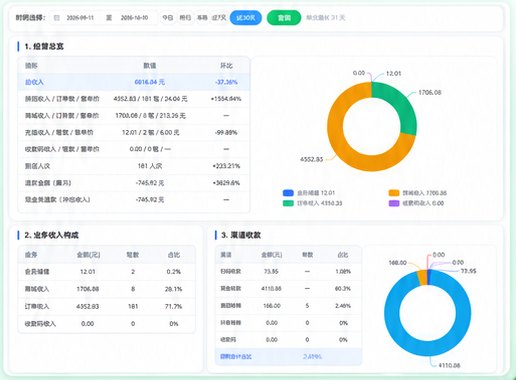Click the 4552.83 label beside the overview donut
516x380 pixels.
pyautogui.click(x=311, y=159)
